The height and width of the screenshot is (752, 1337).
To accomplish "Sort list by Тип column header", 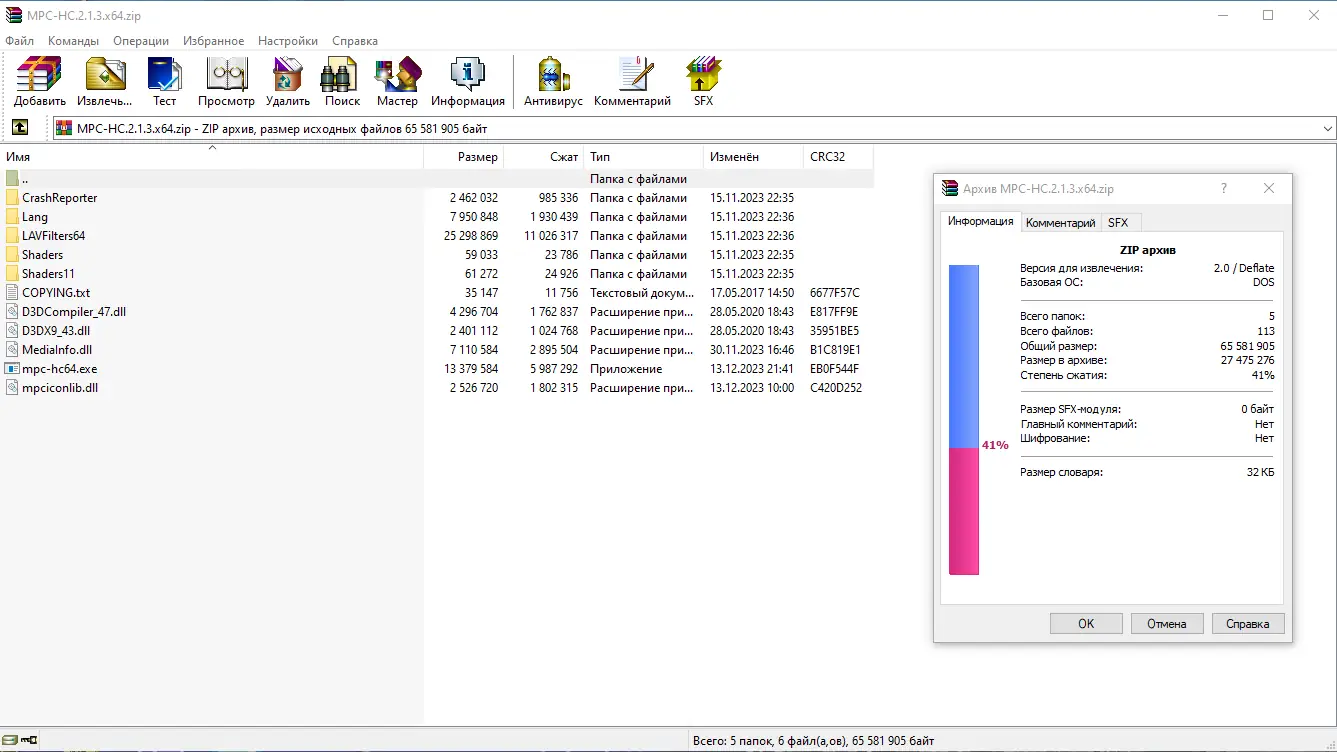I will point(644,157).
